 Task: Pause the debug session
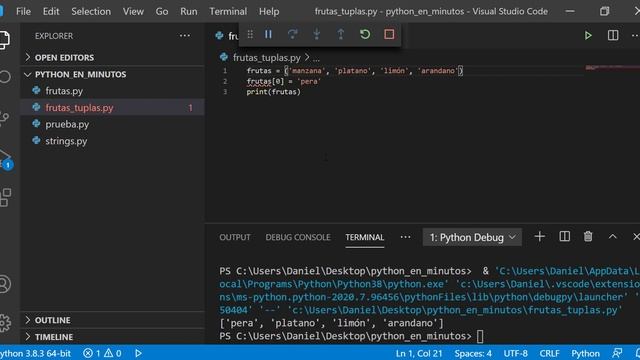tap(268, 34)
